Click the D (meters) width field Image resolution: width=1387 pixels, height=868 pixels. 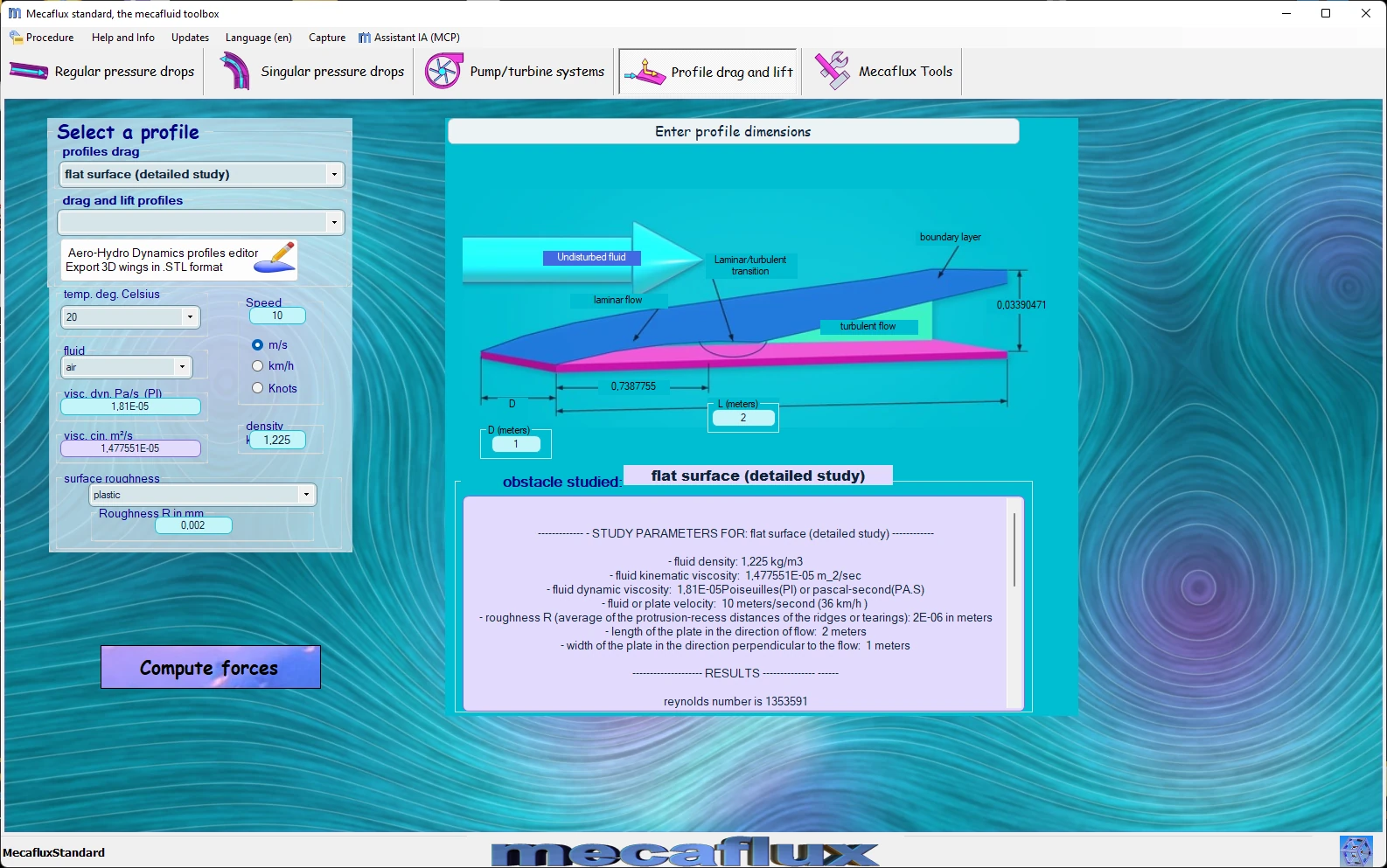[516, 444]
